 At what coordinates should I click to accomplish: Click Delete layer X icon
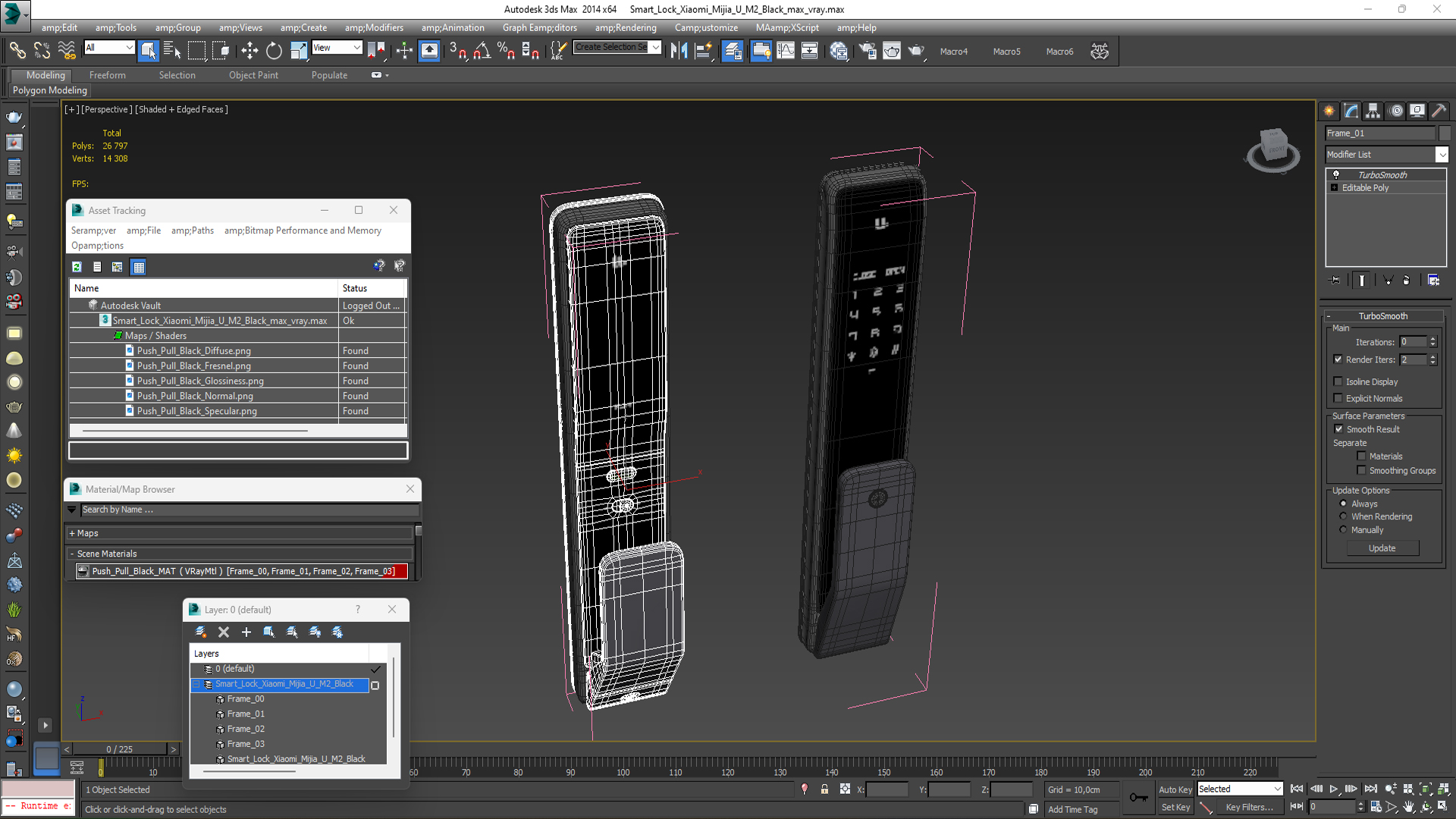224,632
